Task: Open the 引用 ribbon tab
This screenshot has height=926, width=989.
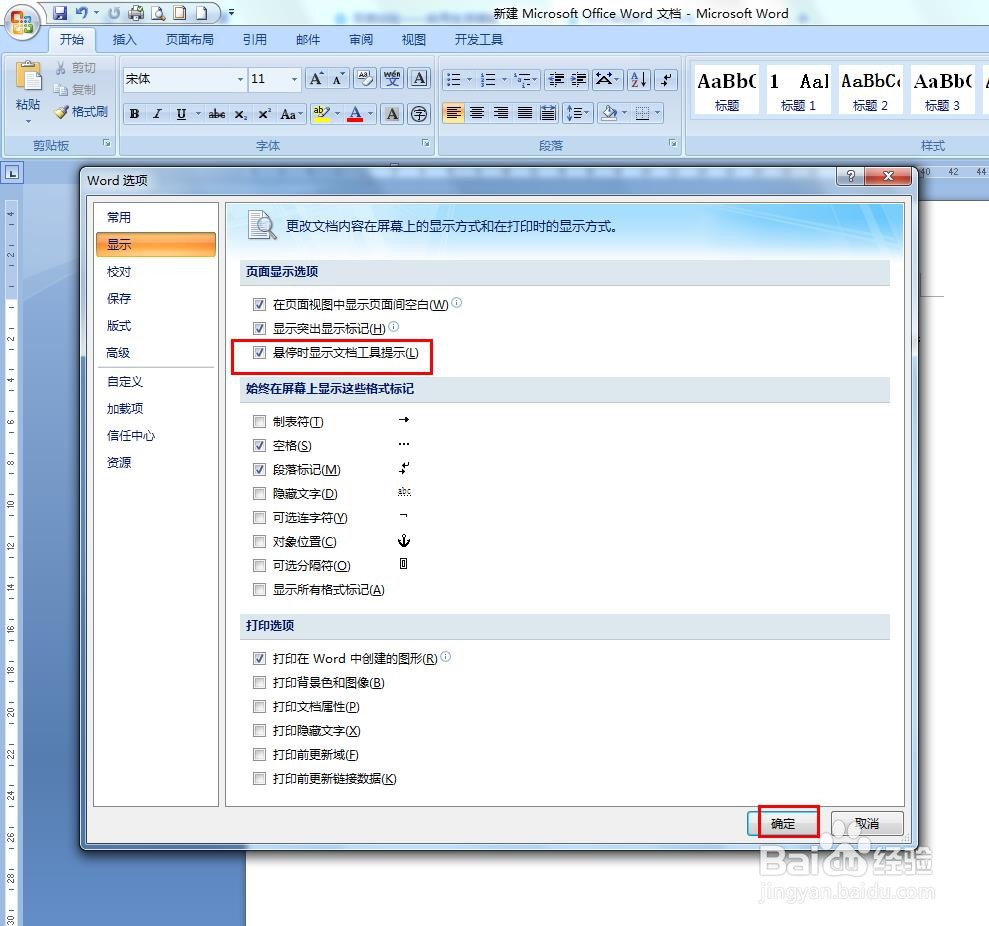Action: coord(254,40)
